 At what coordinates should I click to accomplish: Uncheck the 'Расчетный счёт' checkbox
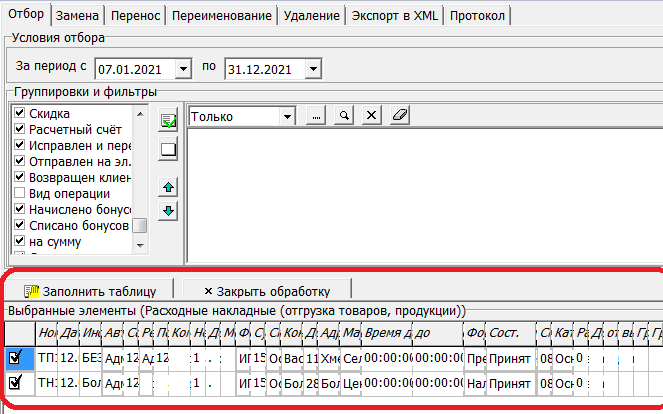(x=18, y=129)
